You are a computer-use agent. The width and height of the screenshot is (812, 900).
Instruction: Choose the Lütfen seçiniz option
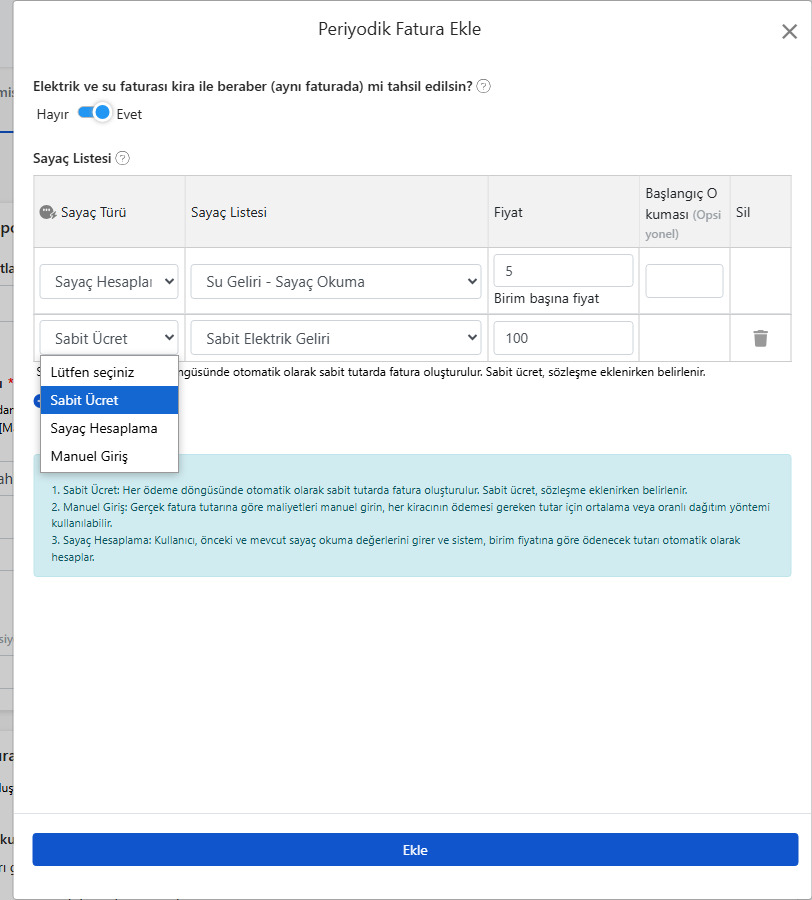pyautogui.click(x=109, y=372)
